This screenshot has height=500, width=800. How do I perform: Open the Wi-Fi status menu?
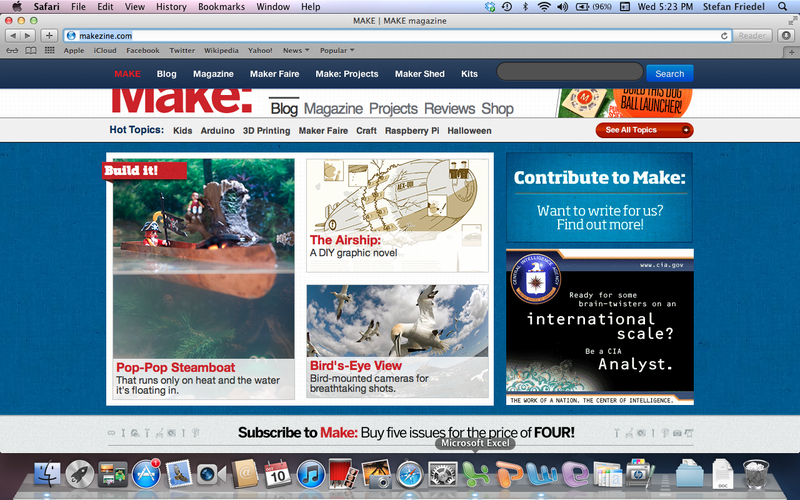coord(544,7)
